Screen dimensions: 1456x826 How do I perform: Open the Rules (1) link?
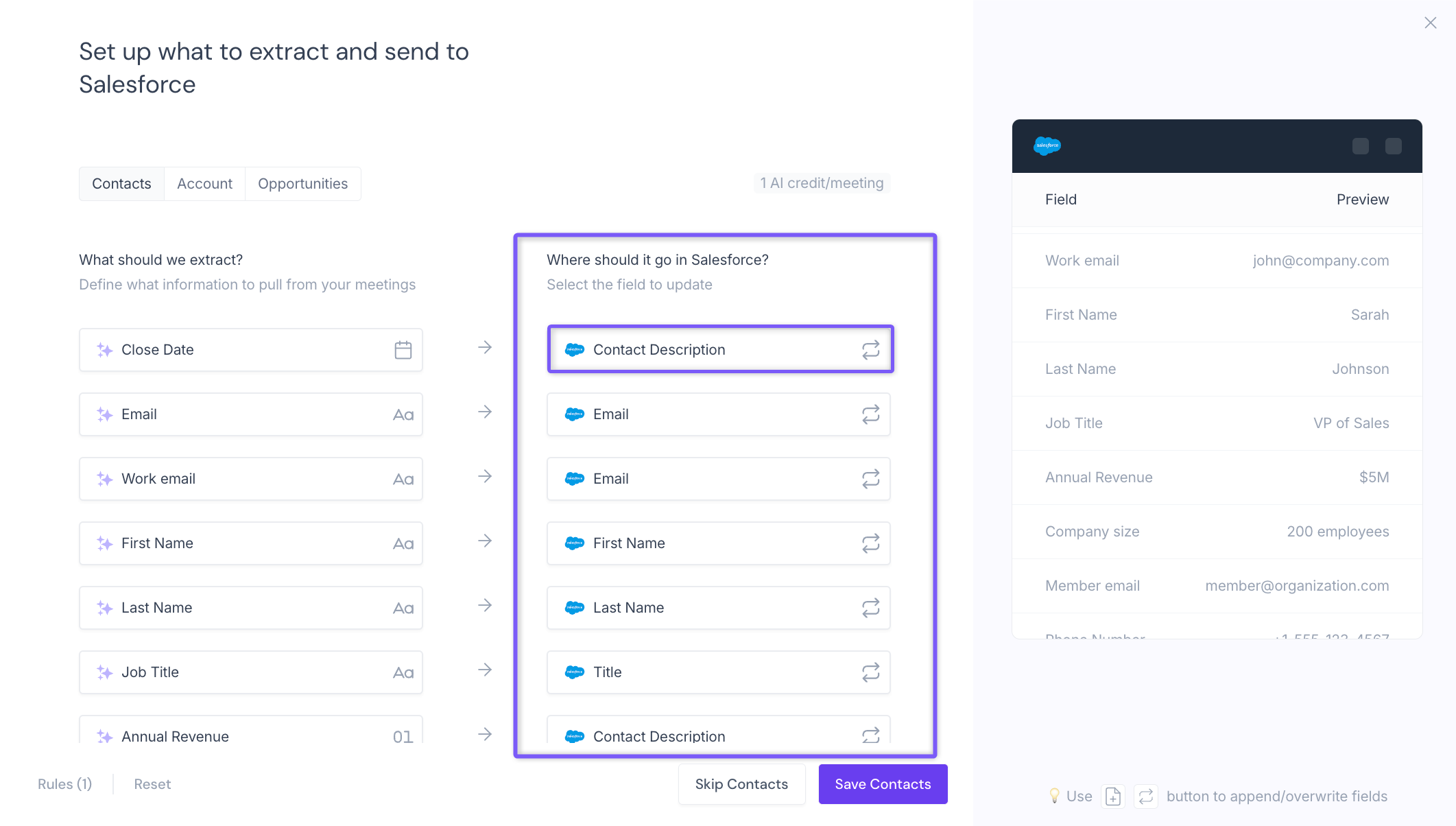click(64, 784)
